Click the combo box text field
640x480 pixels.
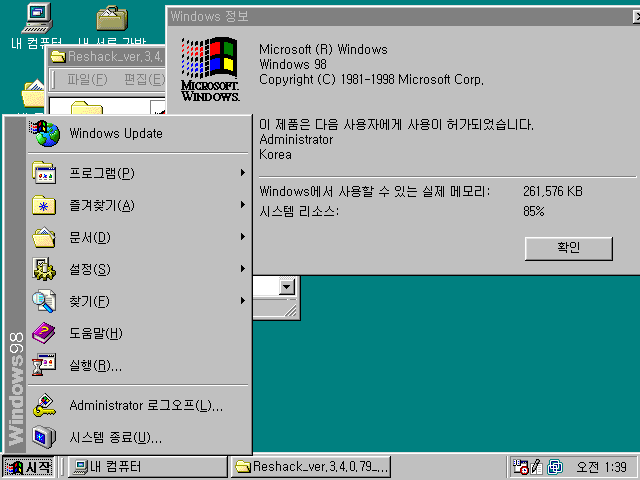(265, 287)
